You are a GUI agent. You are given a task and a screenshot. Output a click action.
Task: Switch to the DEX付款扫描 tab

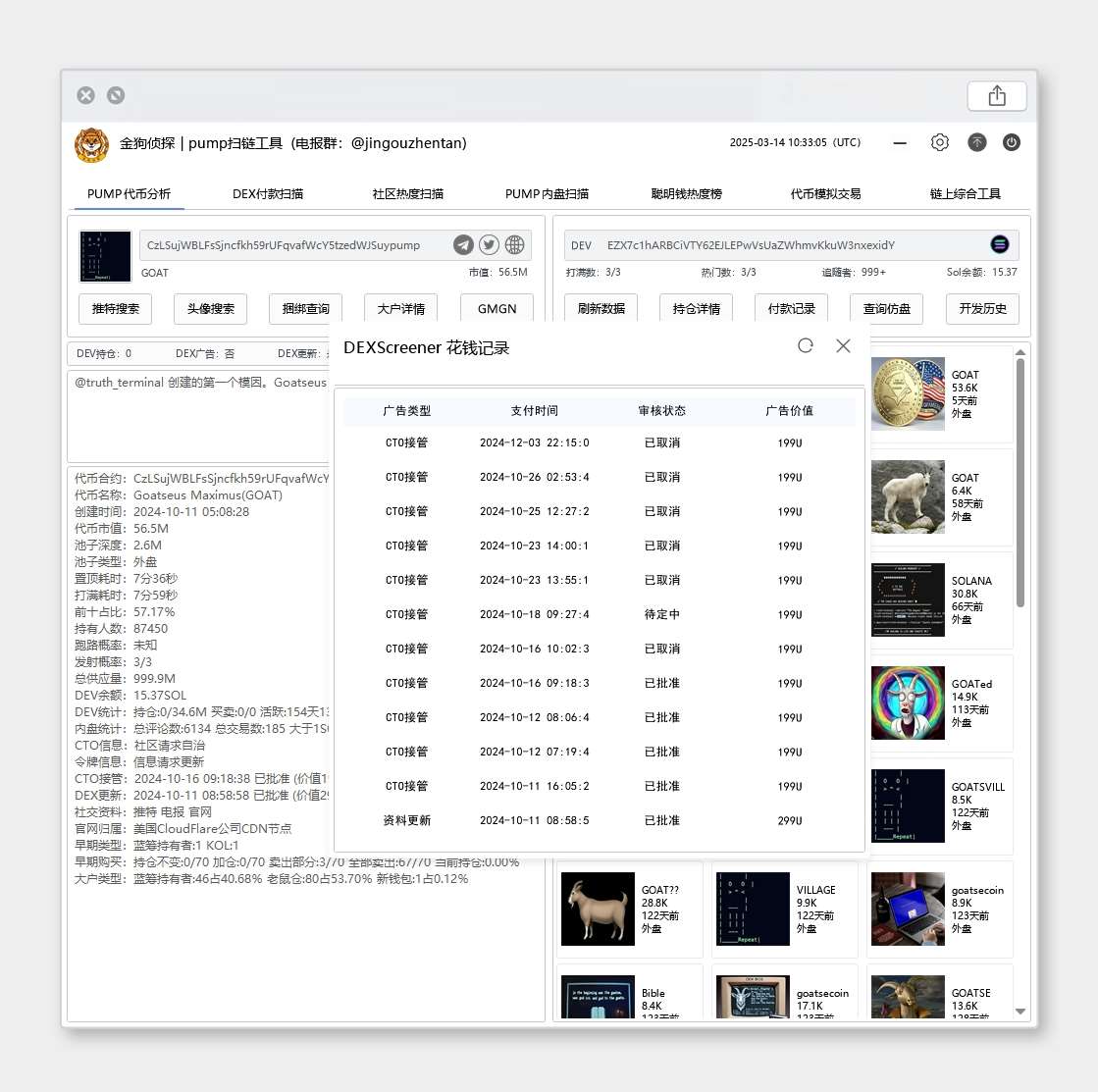(x=268, y=194)
